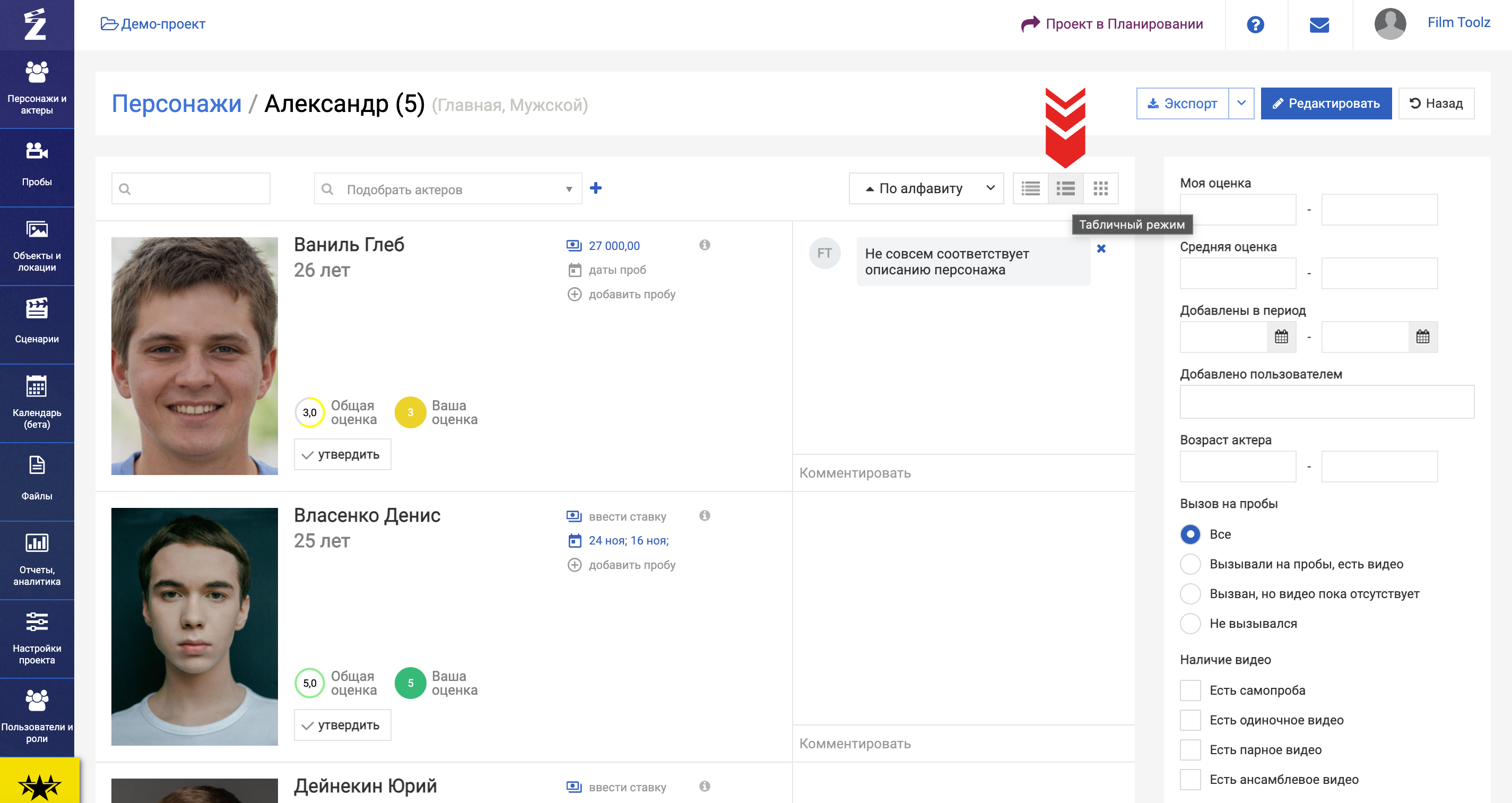Click add-audition plus icon for Ваниль Глеб
This screenshot has width=1512, height=803.
574,294
